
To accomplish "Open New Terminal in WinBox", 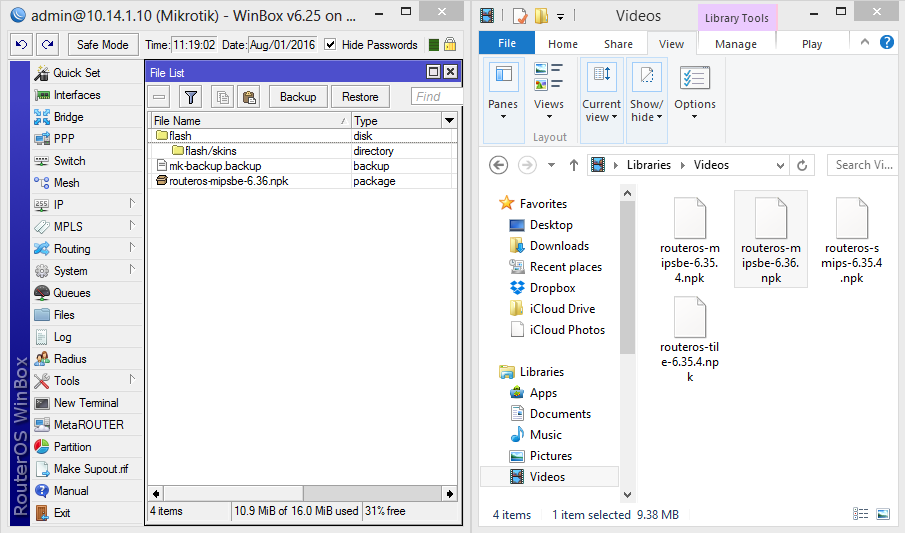I will (87, 402).
